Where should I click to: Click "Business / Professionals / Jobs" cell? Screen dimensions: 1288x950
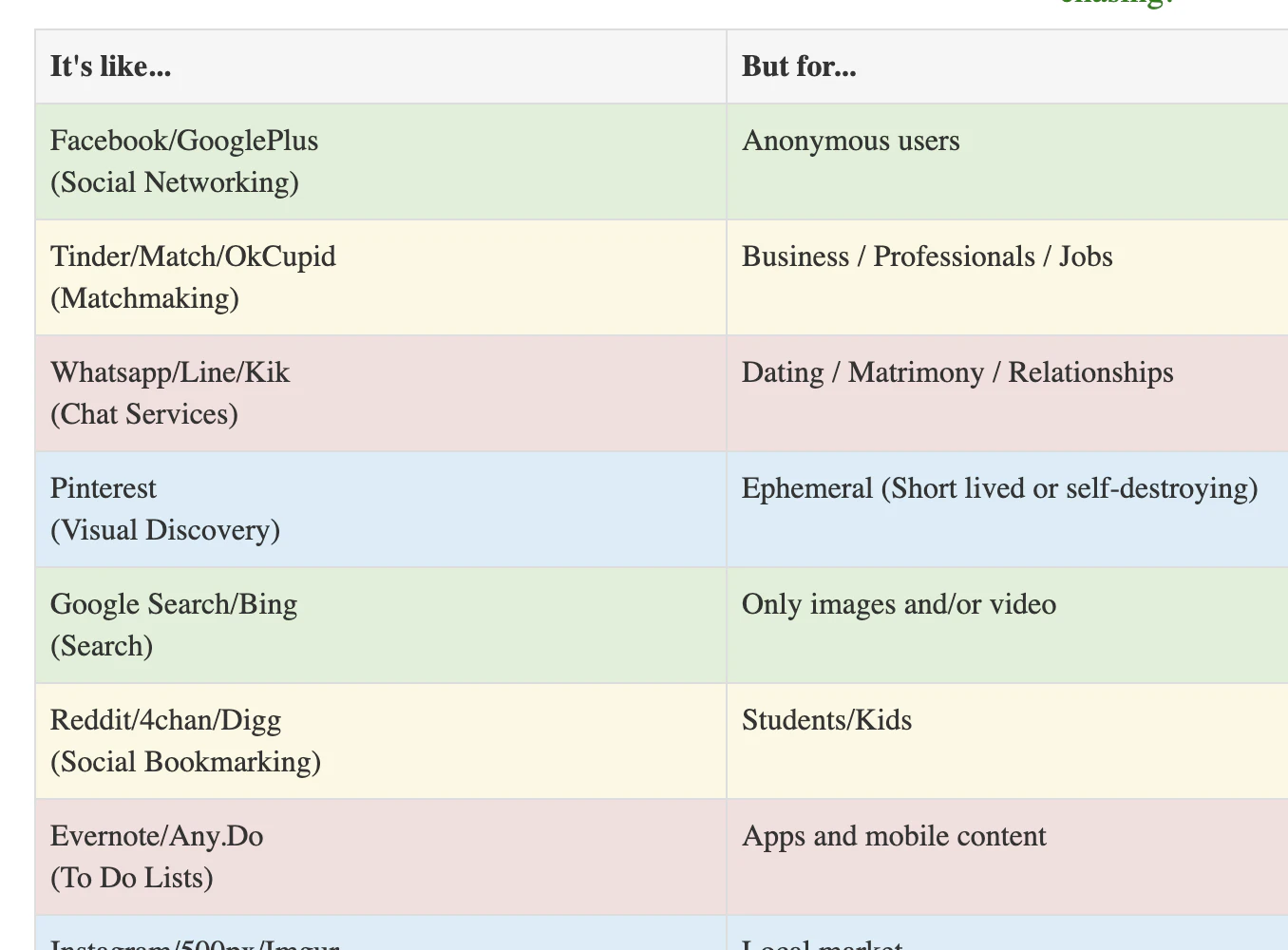(x=1007, y=277)
